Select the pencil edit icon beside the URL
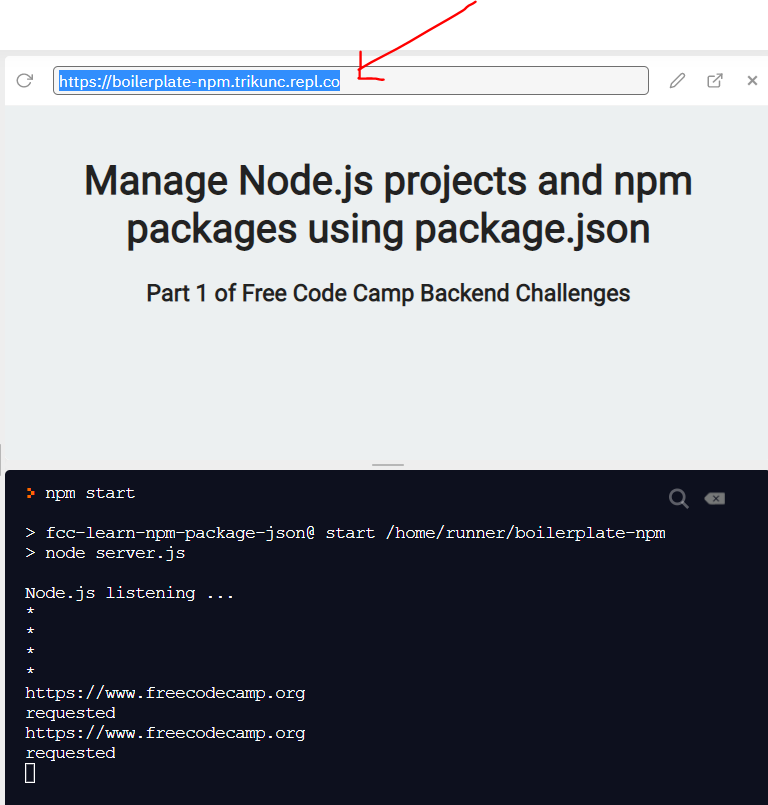 pos(677,80)
